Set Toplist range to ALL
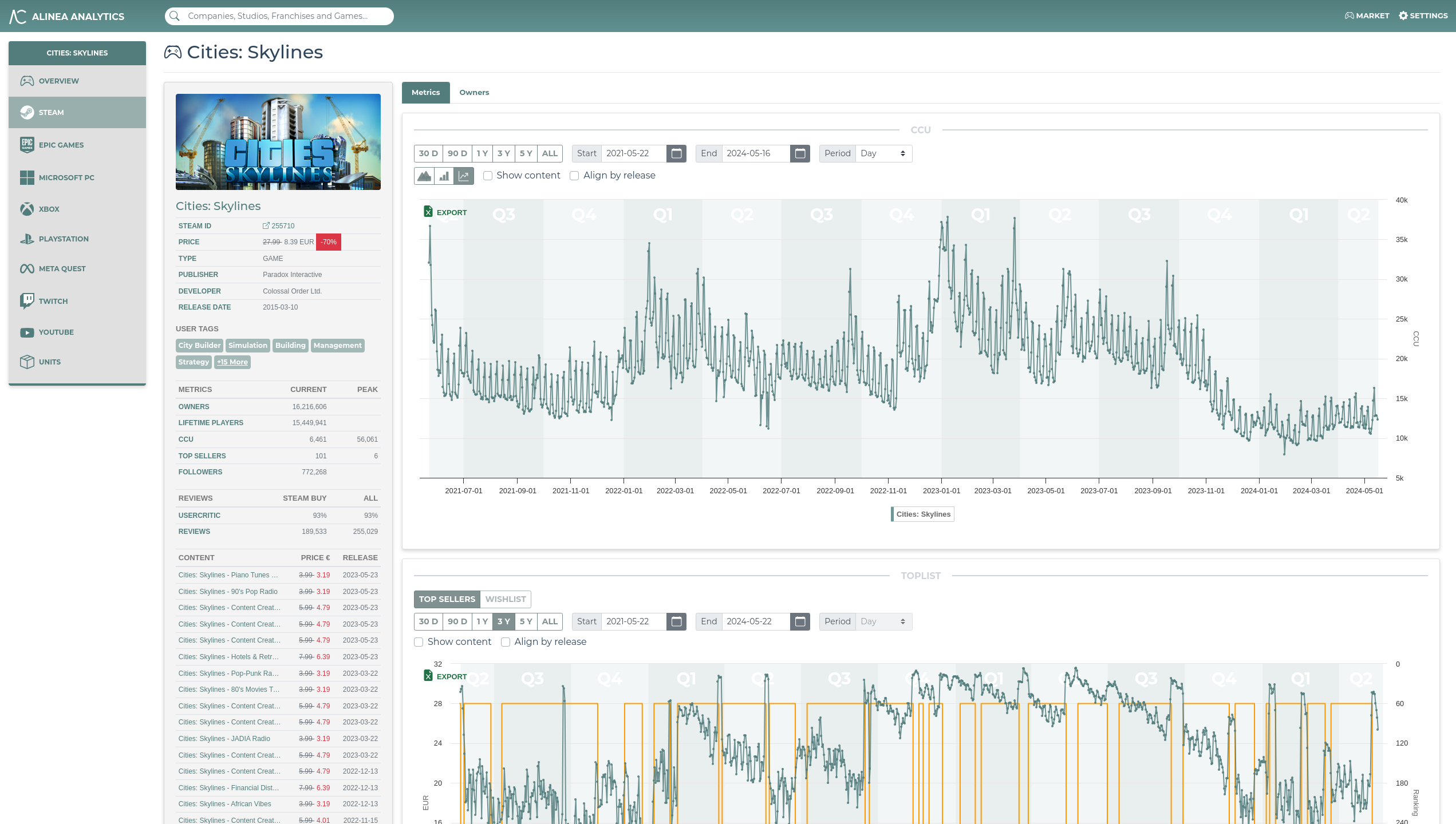This screenshot has width=1456, height=824. [x=550, y=621]
